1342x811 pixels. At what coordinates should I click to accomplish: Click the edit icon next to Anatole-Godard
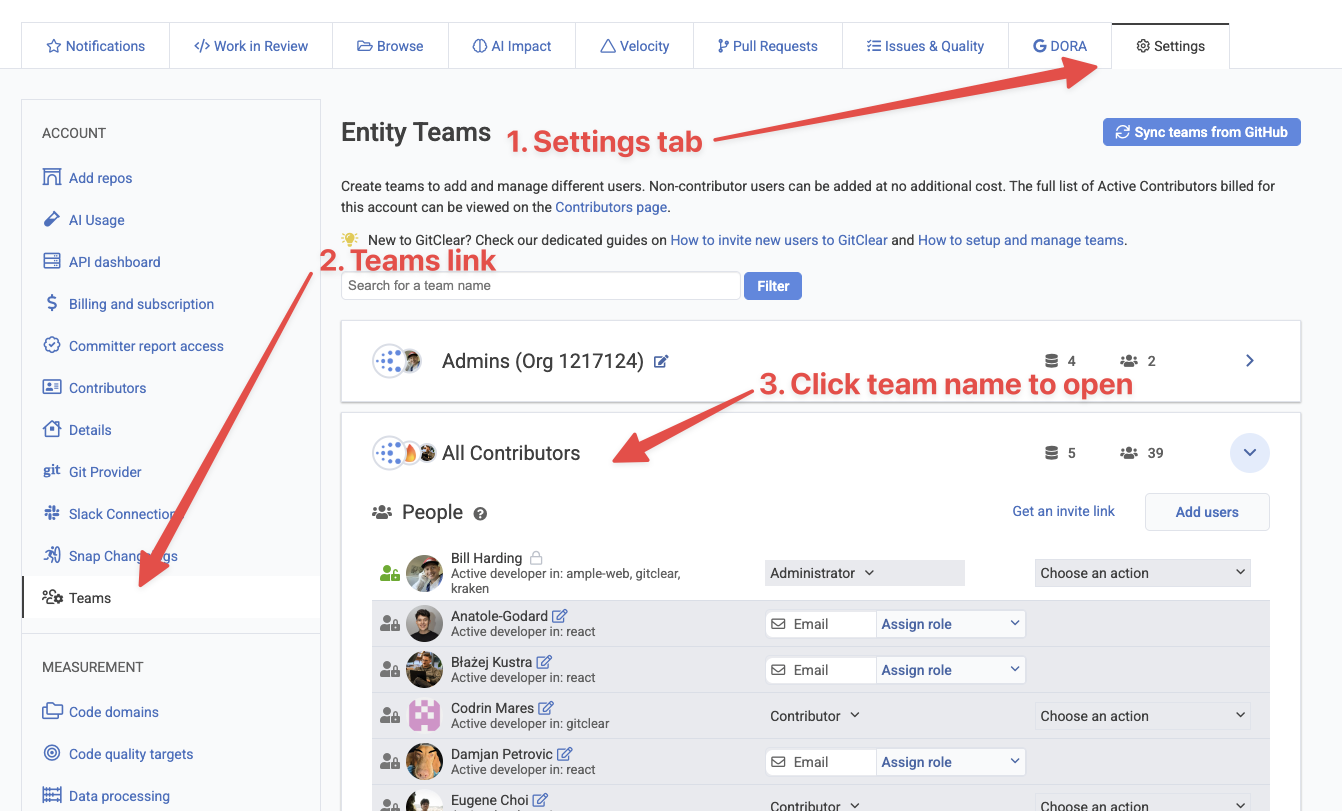tap(560, 616)
